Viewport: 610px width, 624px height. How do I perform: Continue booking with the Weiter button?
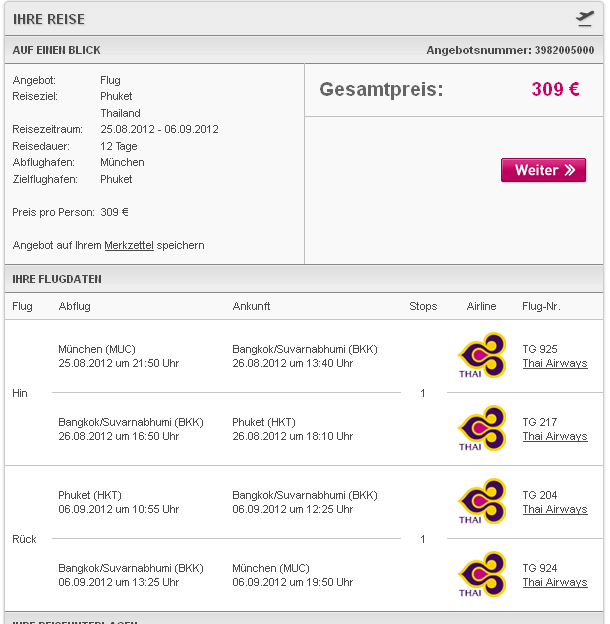[x=543, y=170]
